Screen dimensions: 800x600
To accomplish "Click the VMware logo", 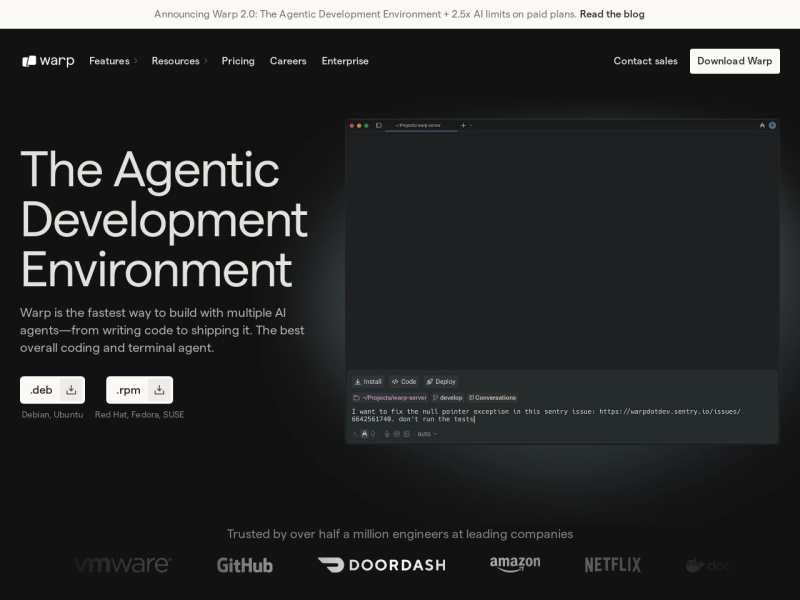I will point(122,564).
